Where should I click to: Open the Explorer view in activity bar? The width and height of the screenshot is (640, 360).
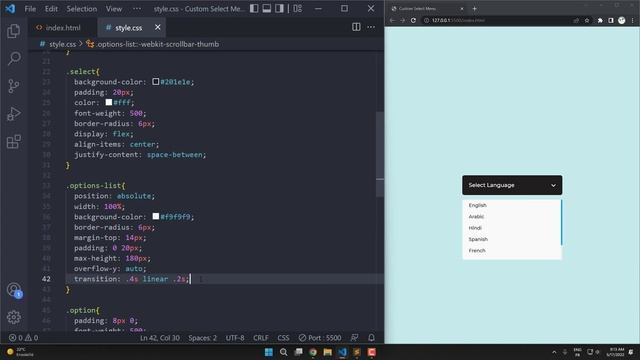(x=13, y=31)
